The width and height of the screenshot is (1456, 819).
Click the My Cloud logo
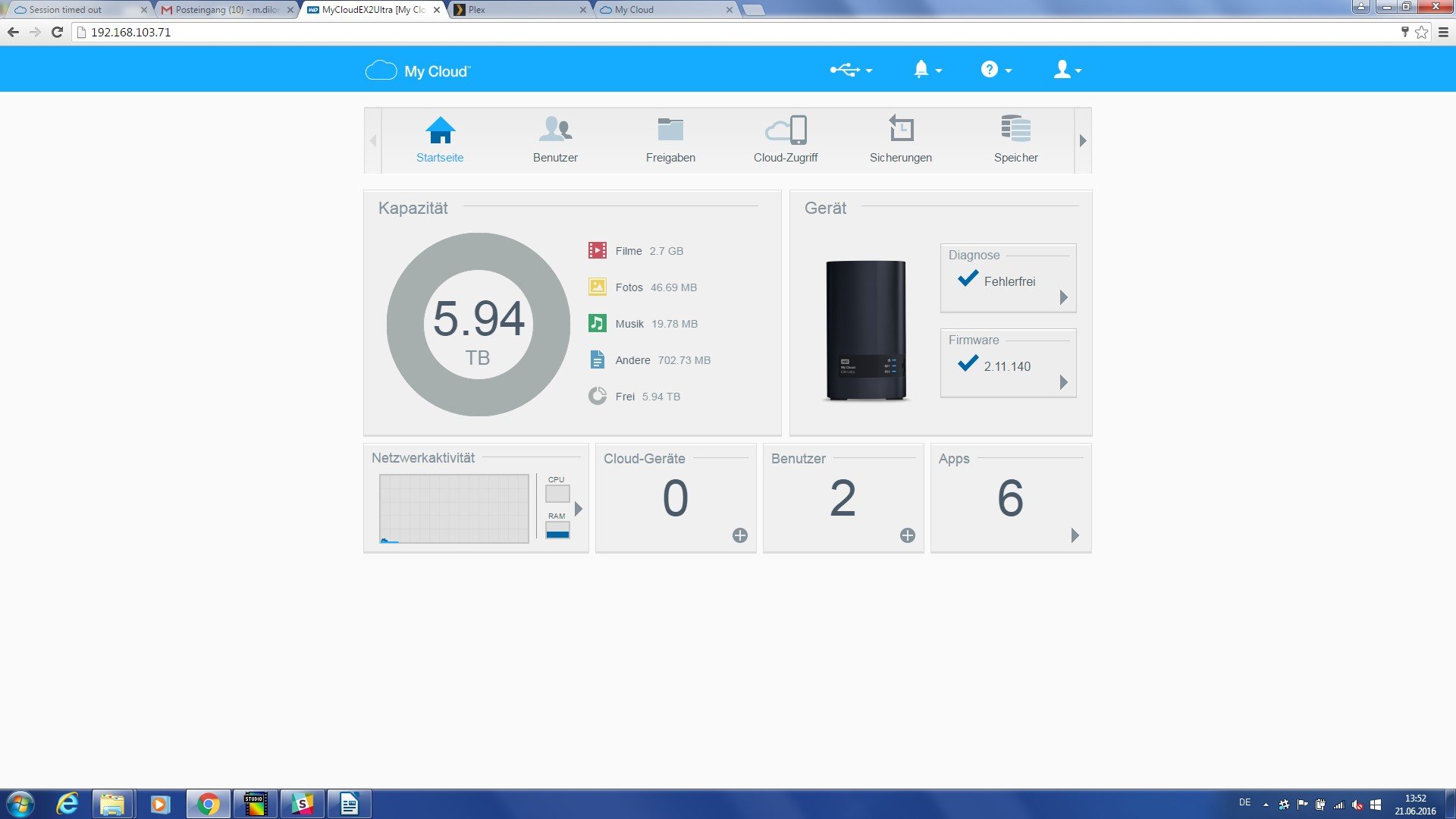click(x=418, y=71)
